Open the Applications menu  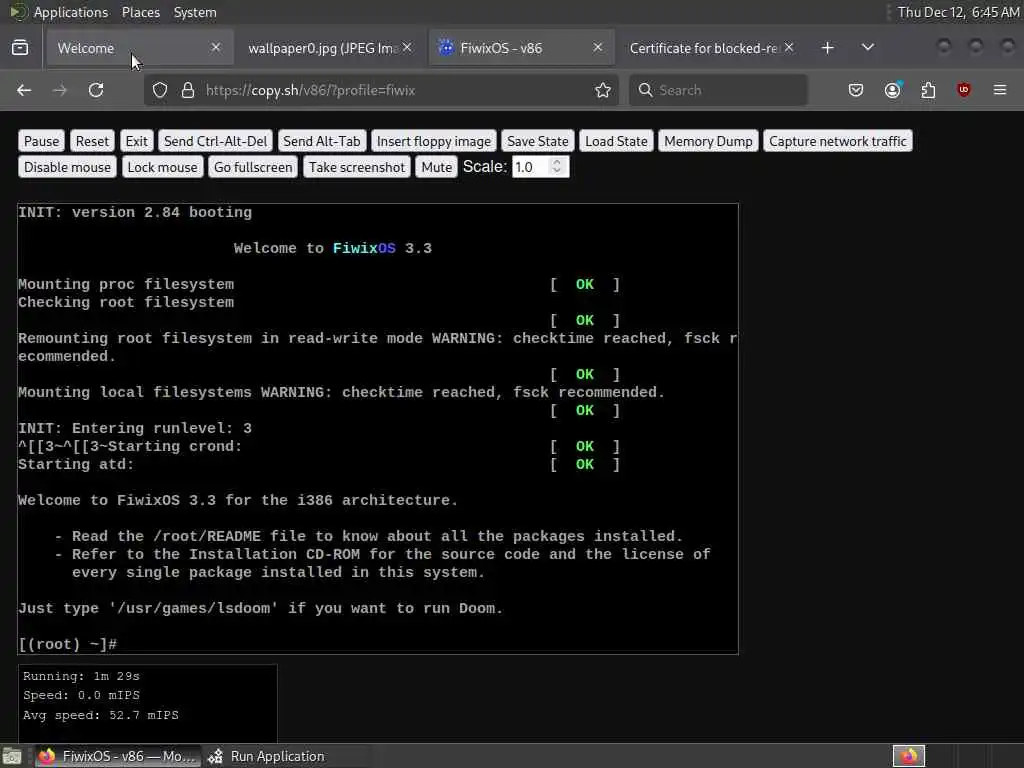[71, 12]
